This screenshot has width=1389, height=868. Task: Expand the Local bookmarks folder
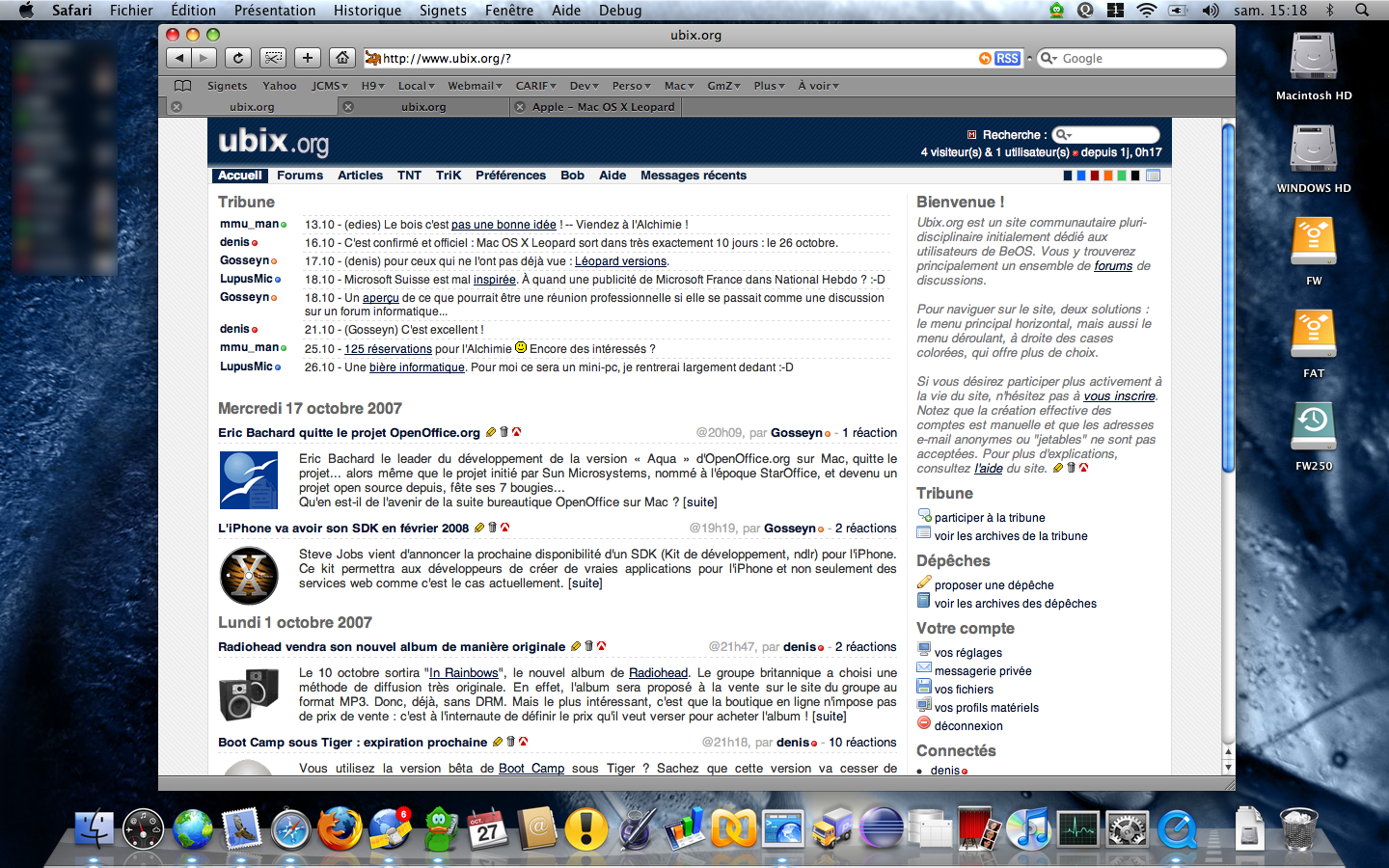[x=416, y=86]
